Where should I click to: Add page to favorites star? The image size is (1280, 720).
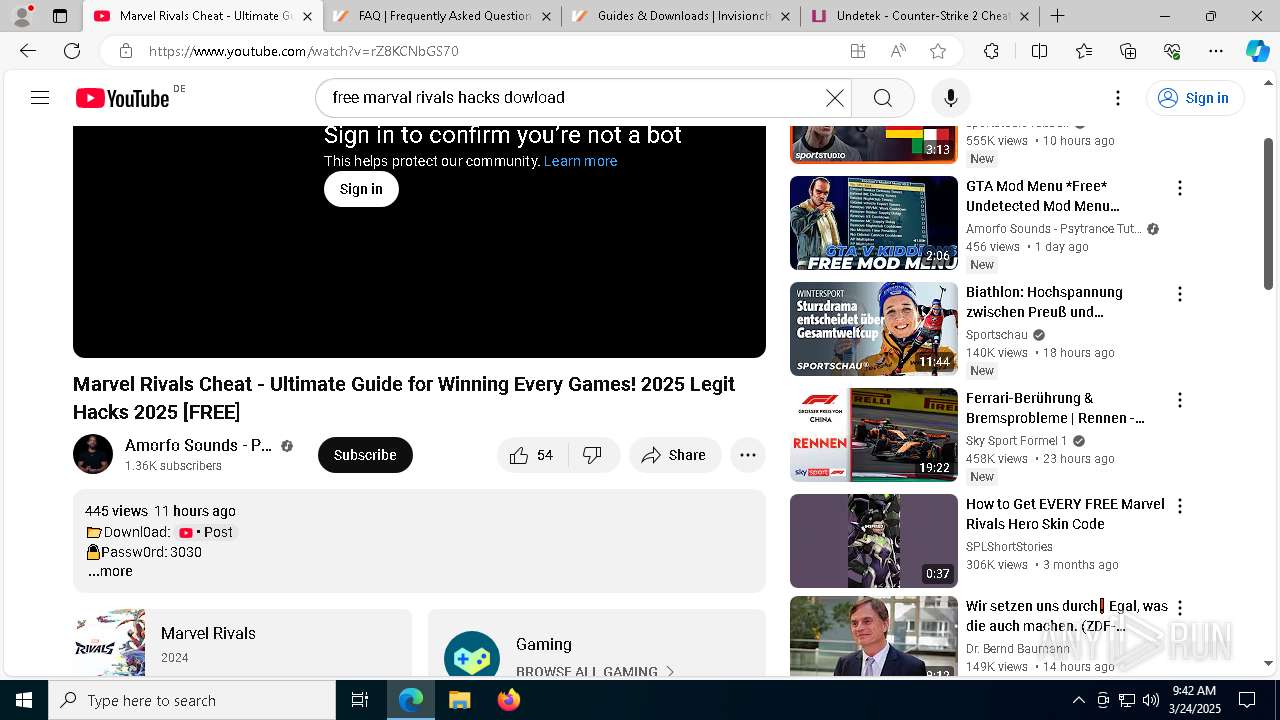937,51
